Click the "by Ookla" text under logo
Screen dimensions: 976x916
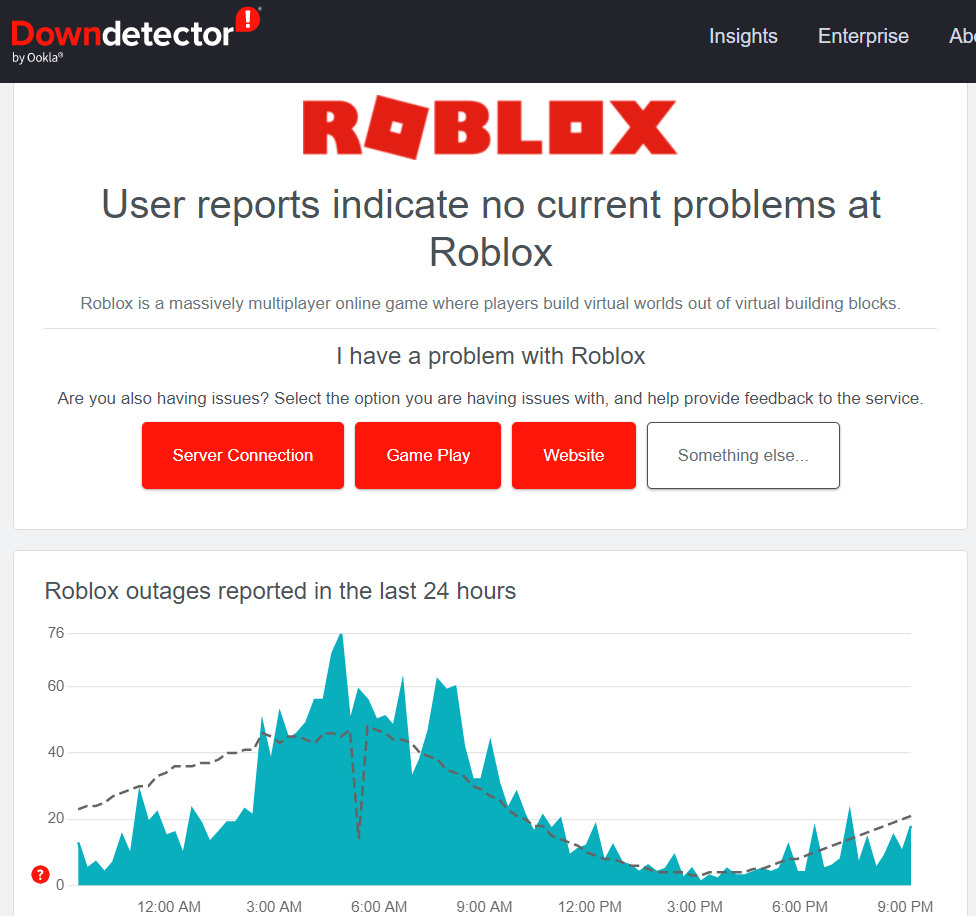pos(38,58)
